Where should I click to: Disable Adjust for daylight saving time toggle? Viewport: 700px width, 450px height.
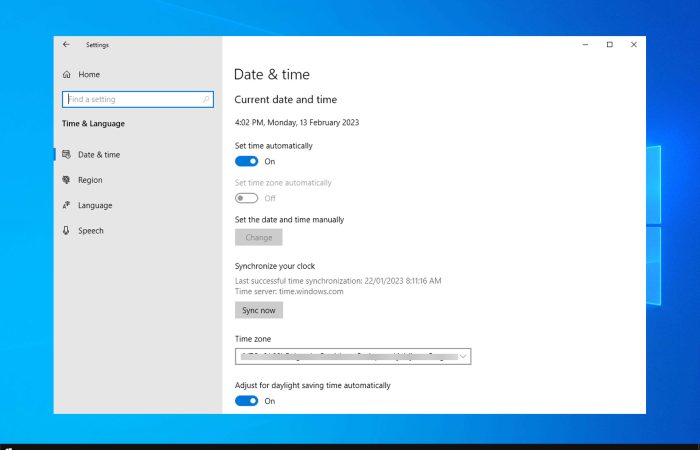pos(246,401)
